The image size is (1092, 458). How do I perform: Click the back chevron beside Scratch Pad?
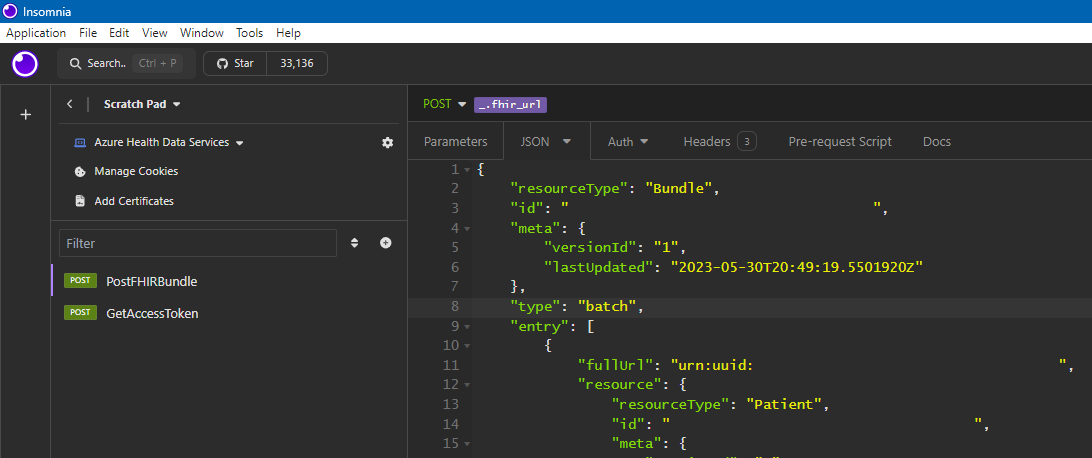[x=70, y=104]
